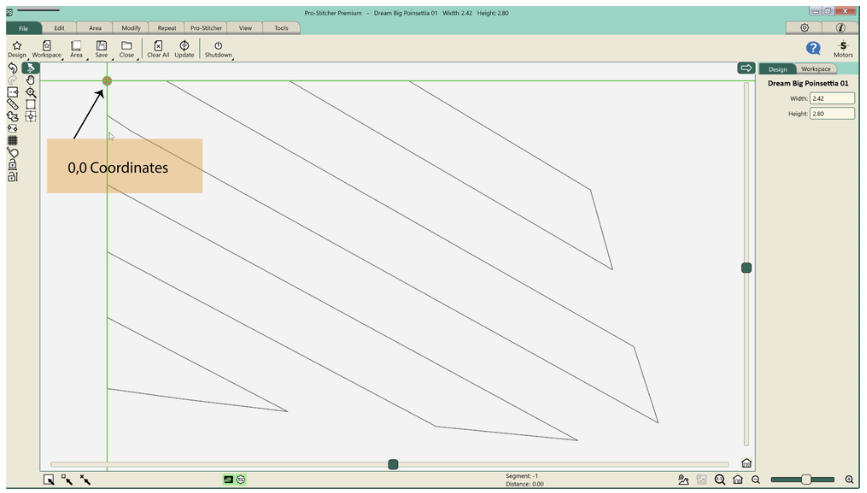
Task: Click the Update ribbon icon
Action: pos(184,48)
